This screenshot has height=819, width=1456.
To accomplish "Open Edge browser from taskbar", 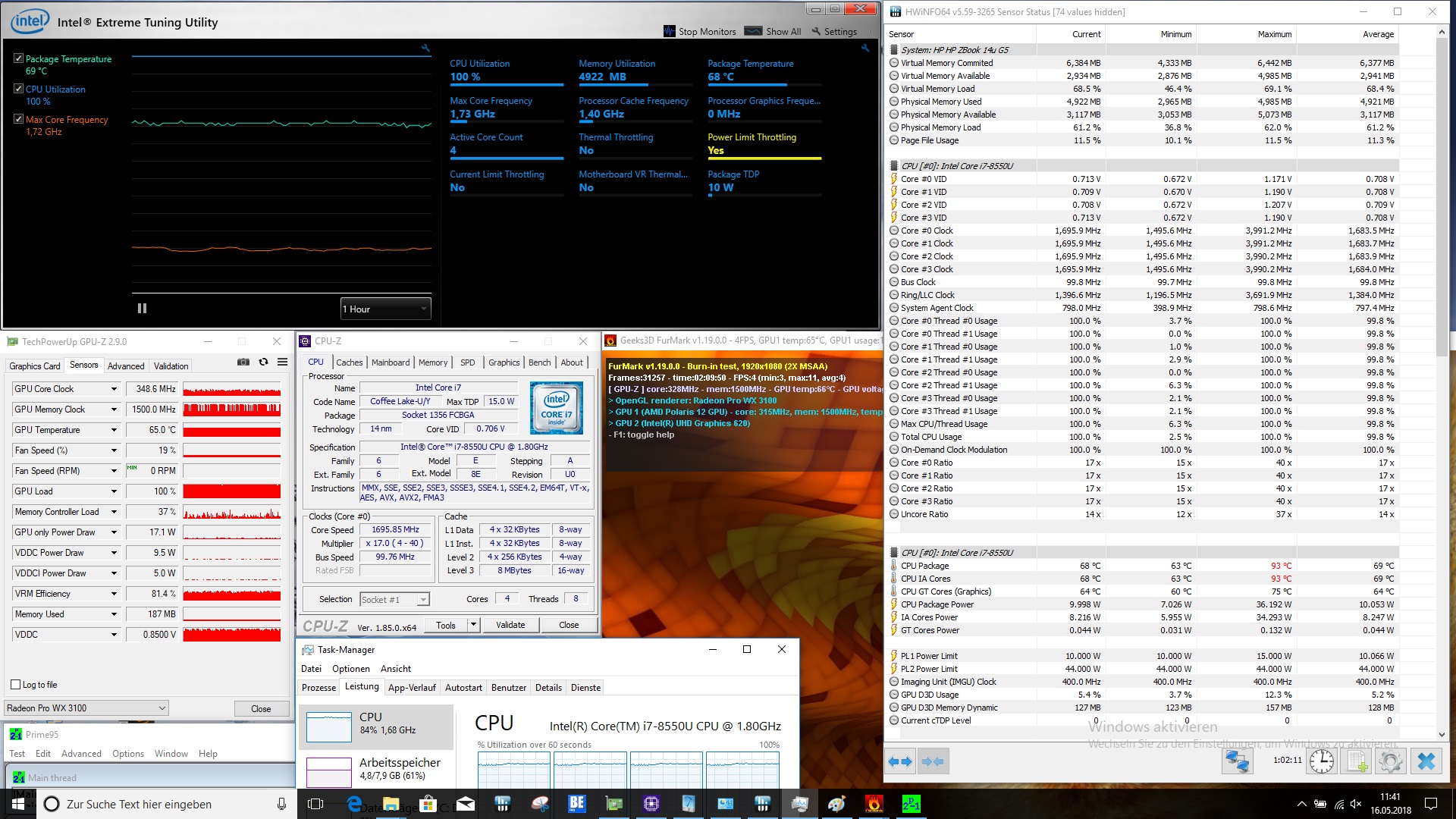I will [353, 804].
